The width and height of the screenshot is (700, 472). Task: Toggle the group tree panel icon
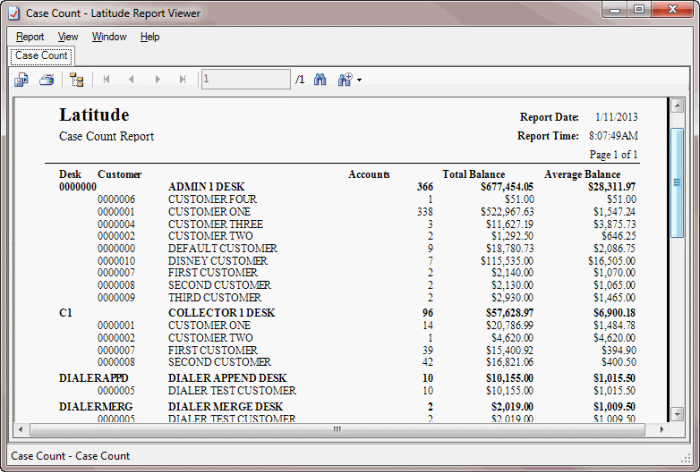77,80
